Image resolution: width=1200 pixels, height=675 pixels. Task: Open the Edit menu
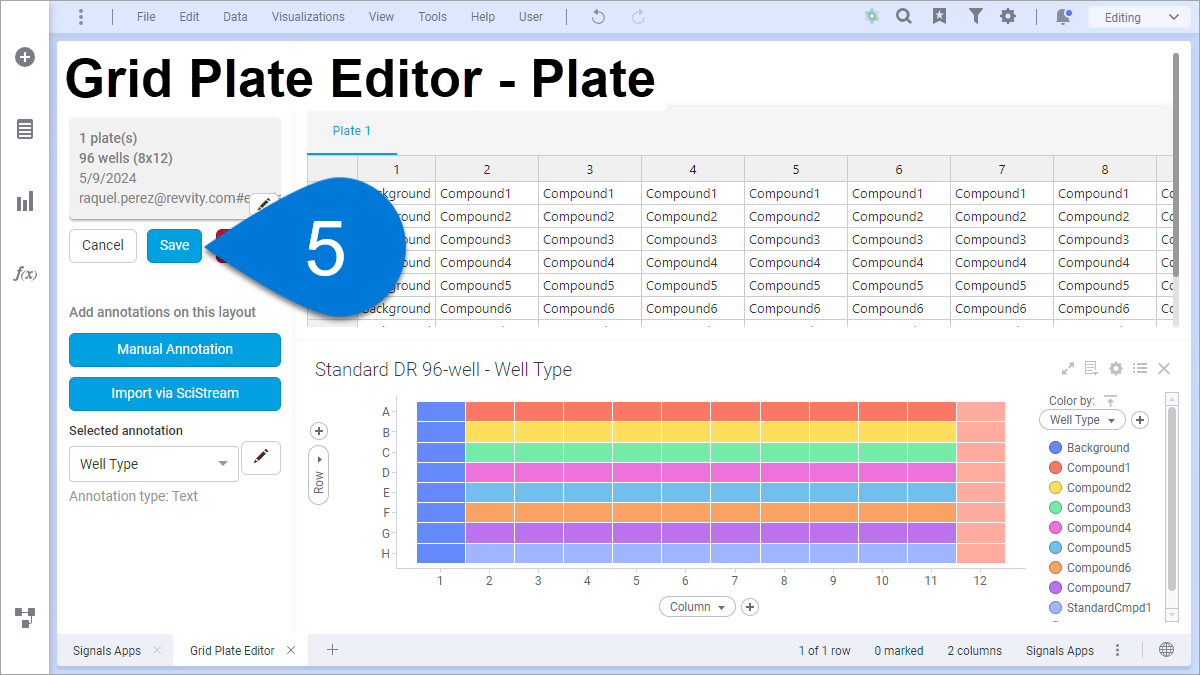tap(190, 17)
